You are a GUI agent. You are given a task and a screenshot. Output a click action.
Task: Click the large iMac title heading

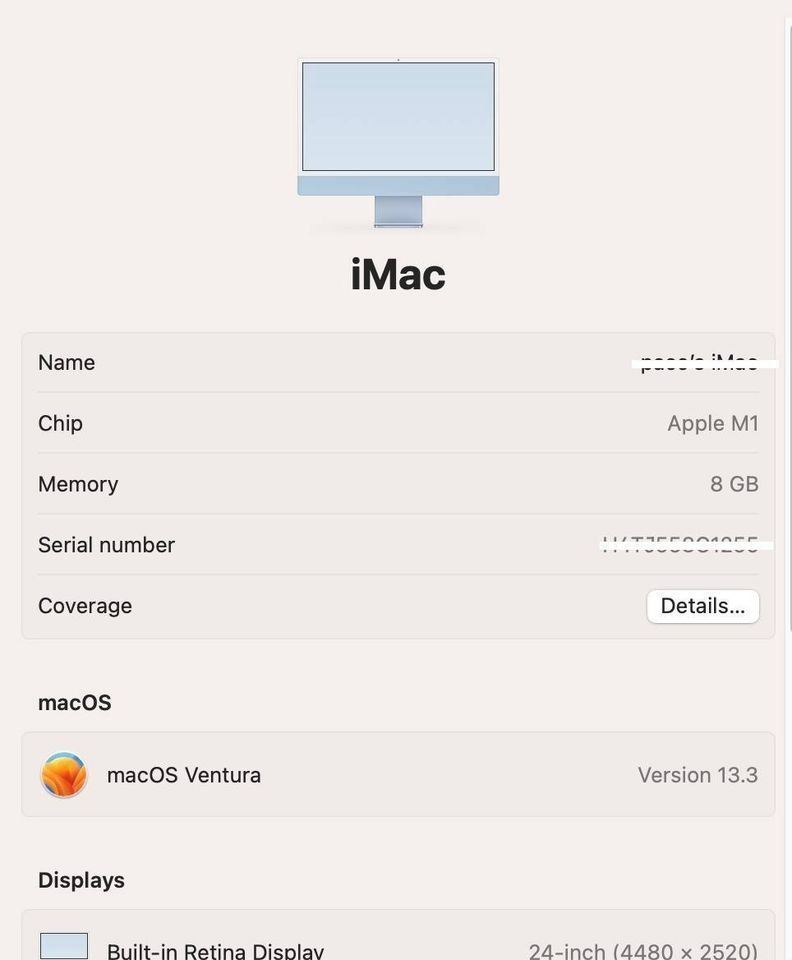pos(398,274)
